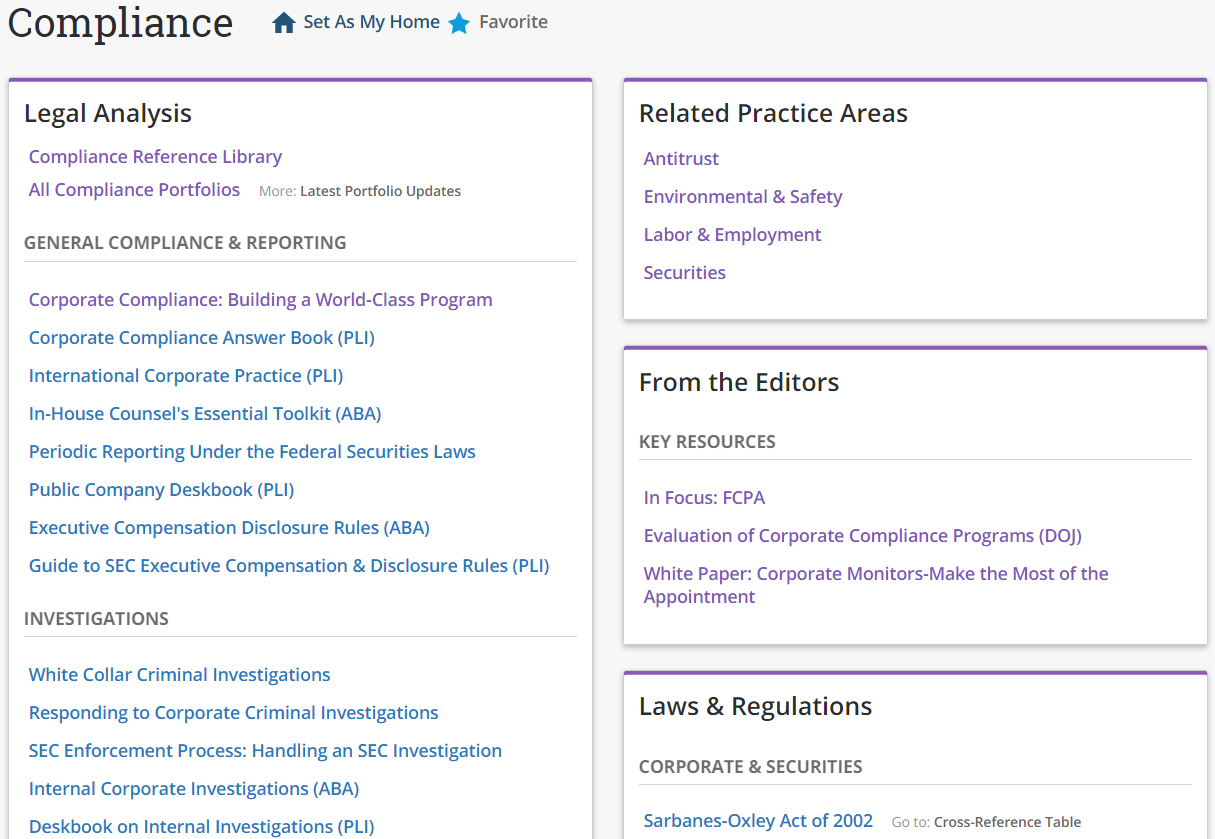Click the home icon beside Set As My Home
1215x839 pixels.
point(284,23)
